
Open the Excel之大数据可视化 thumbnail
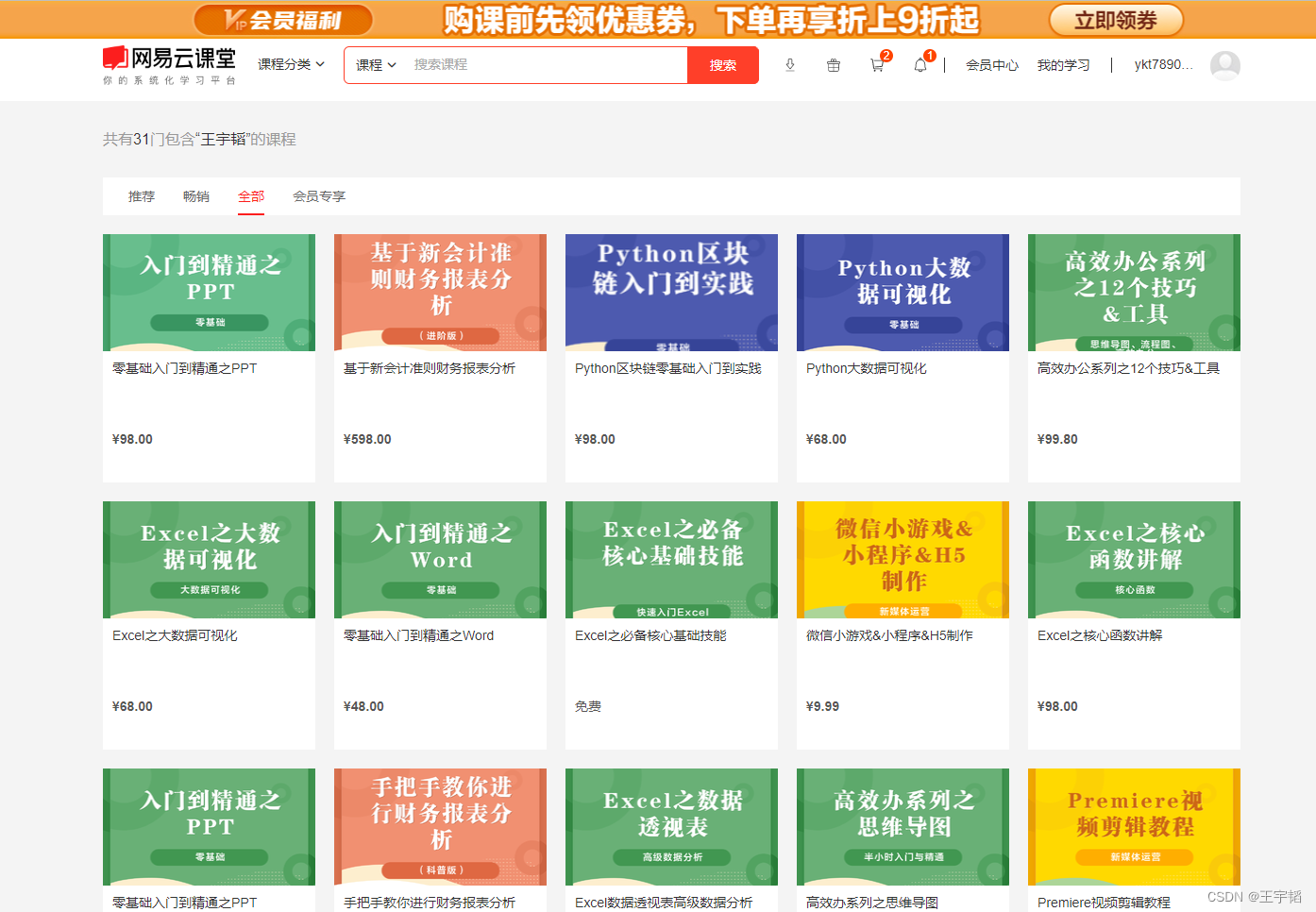pos(209,560)
